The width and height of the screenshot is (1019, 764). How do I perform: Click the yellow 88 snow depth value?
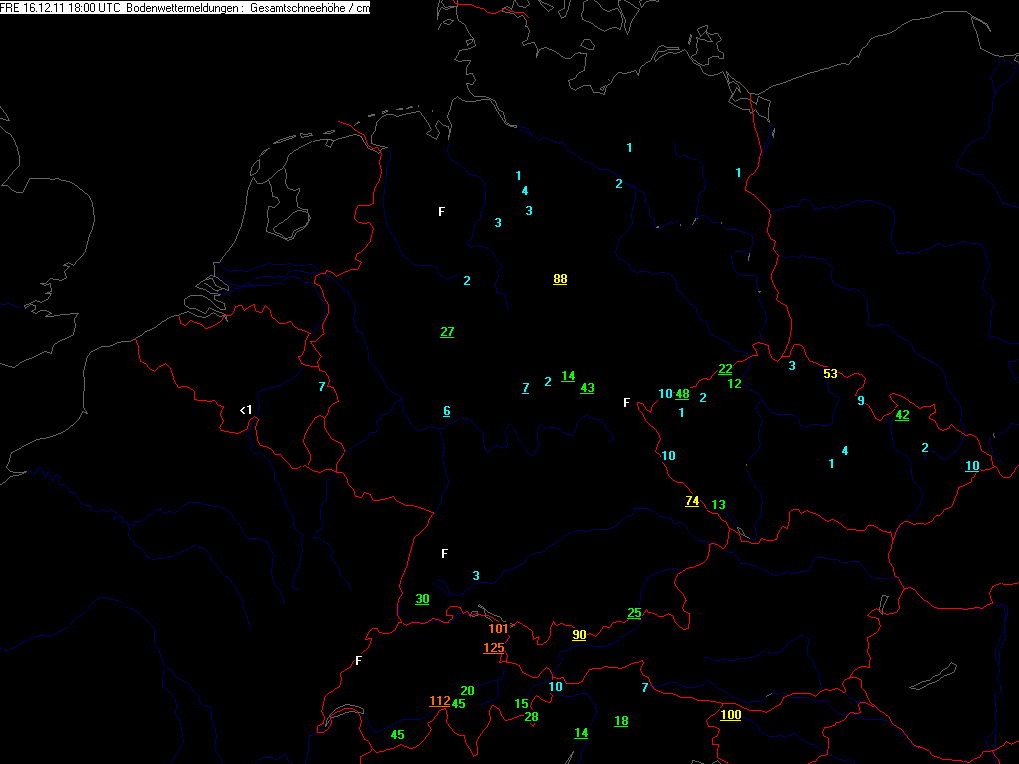coord(560,279)
